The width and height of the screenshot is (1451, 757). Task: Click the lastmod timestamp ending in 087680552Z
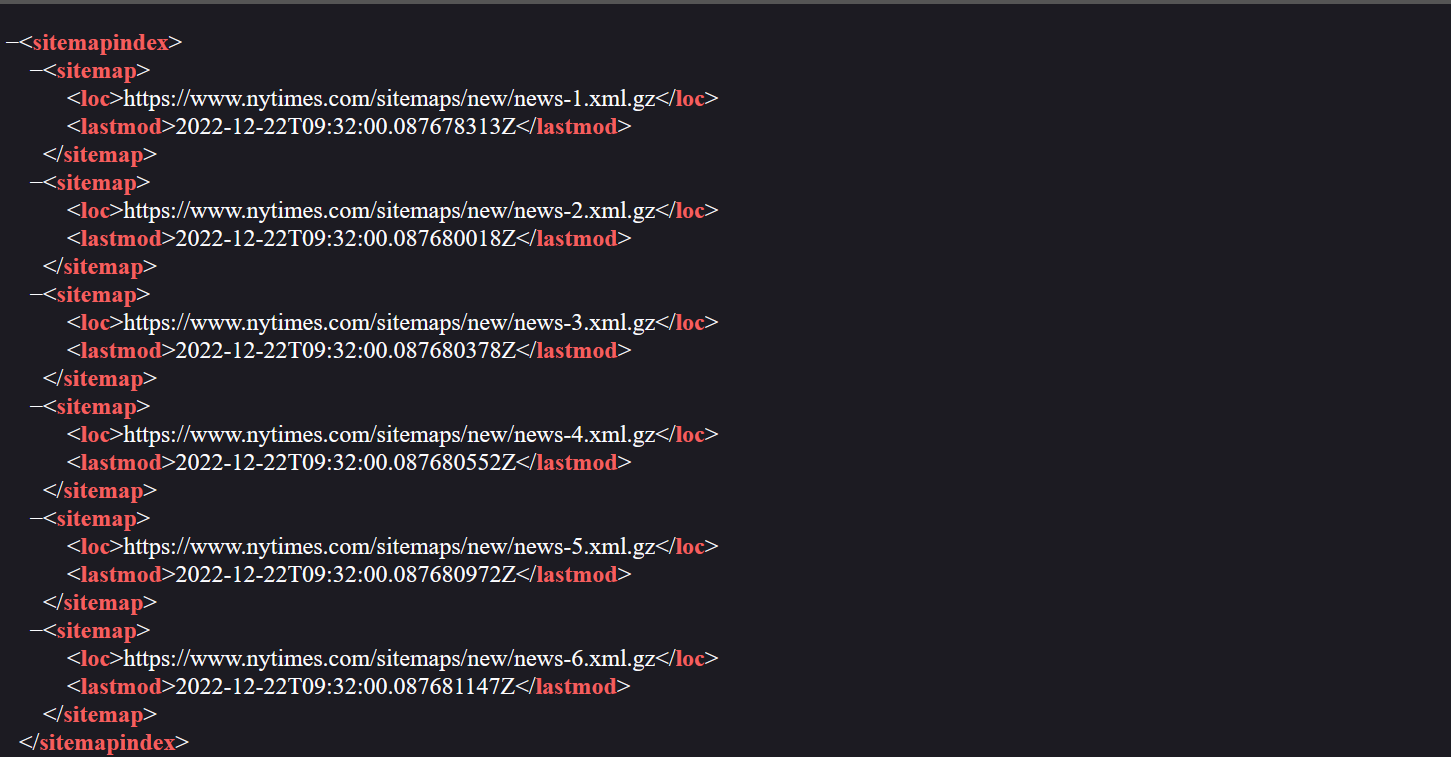tap(345, 463)
